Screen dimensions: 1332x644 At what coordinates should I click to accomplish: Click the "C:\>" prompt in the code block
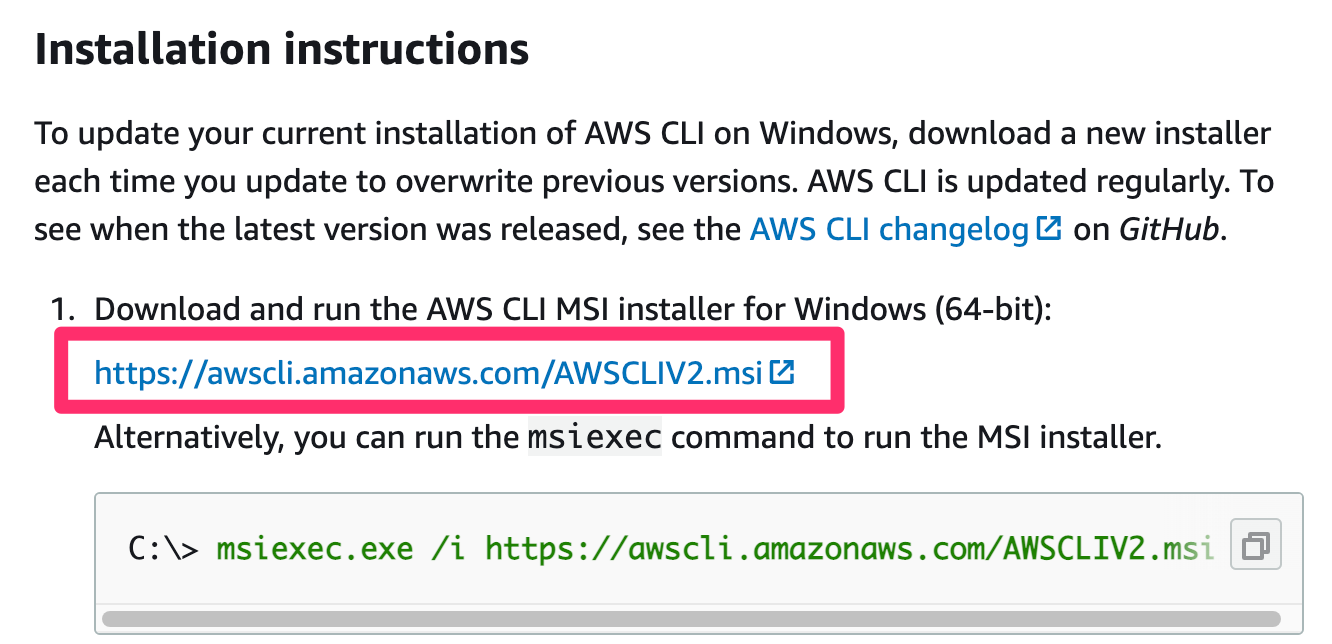click(x=164, y=548)
